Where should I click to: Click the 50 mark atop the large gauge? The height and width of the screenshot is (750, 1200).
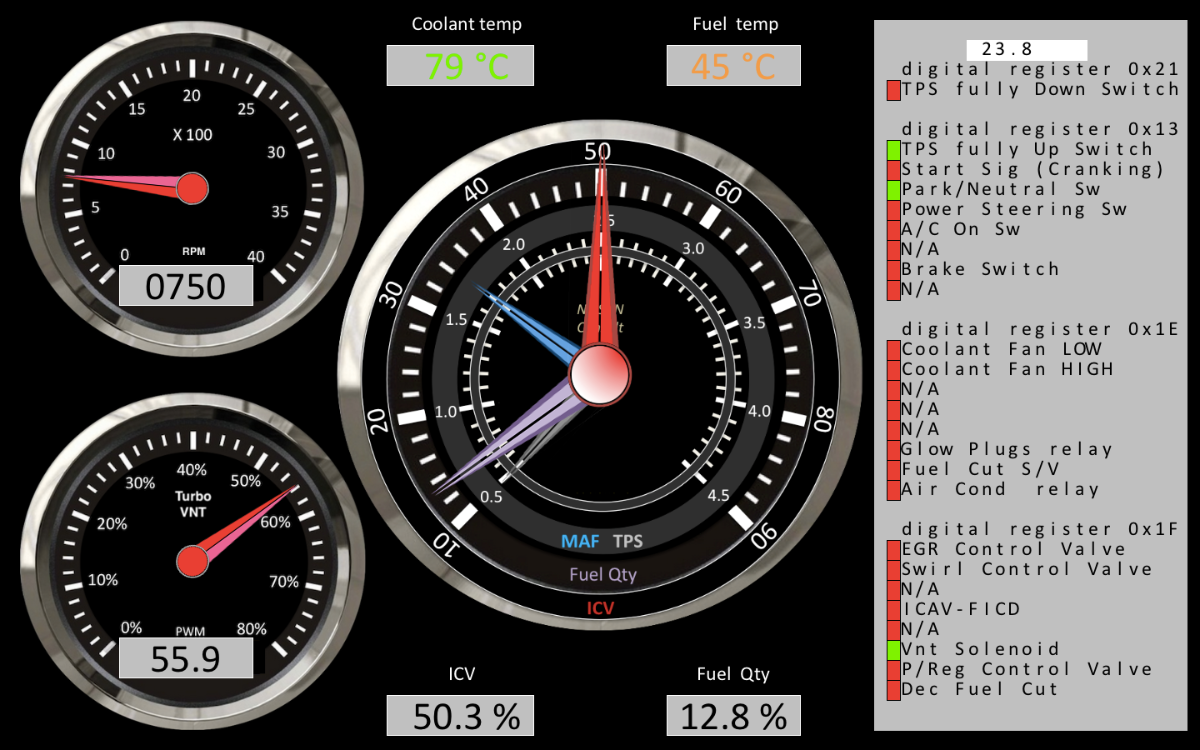point(598,151)
